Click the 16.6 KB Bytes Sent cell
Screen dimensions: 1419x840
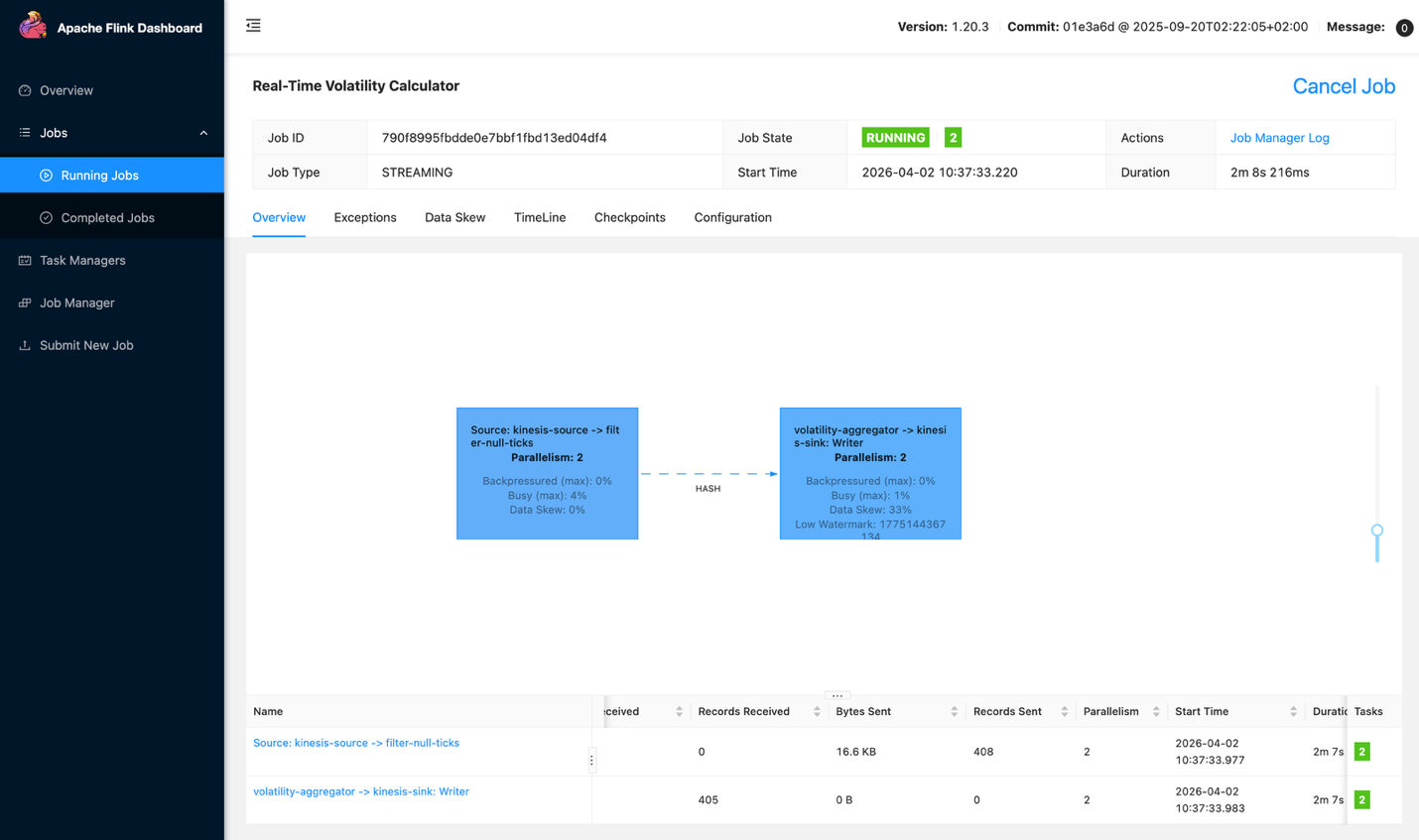(x=856, y=752)
